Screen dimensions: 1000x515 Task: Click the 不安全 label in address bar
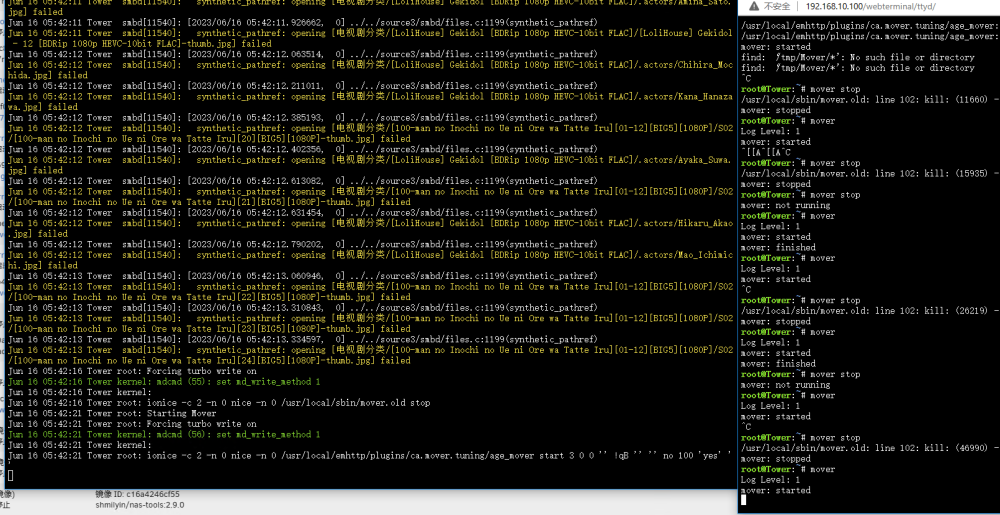tap(777, 6)
